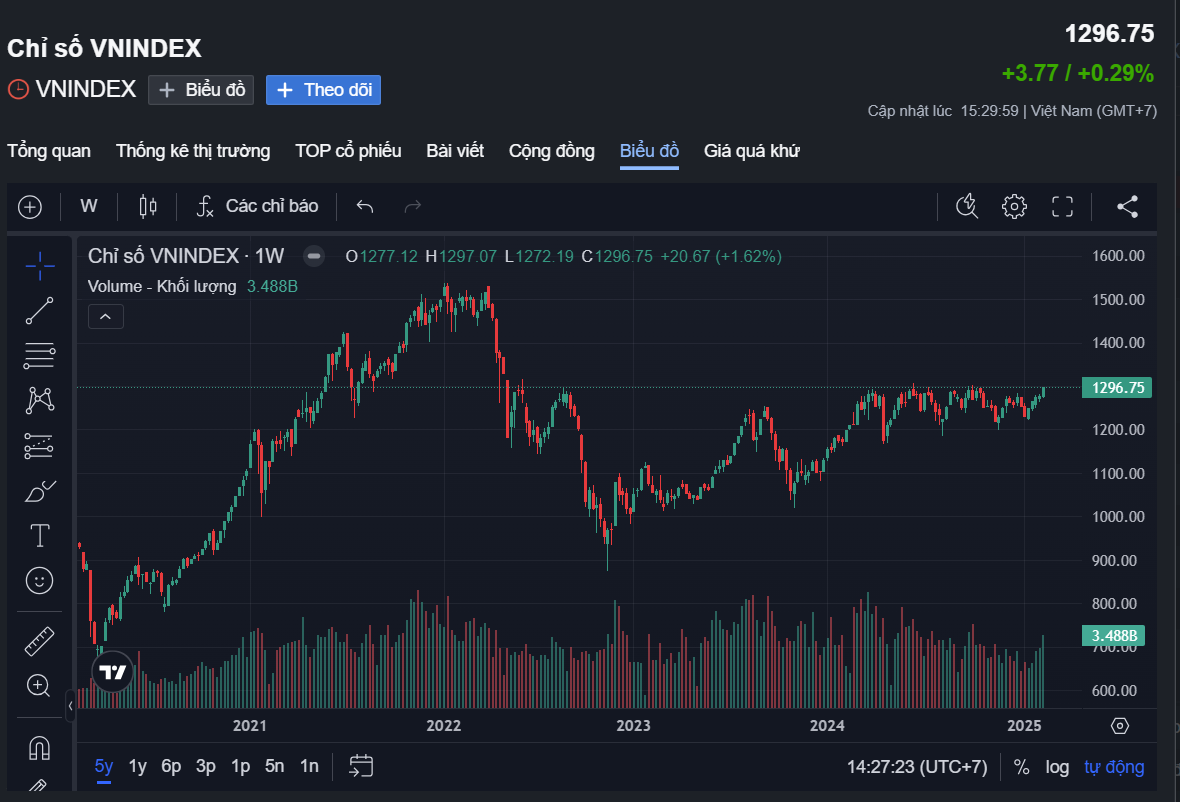Open chart candle style selector

click(x=147, y=206)
